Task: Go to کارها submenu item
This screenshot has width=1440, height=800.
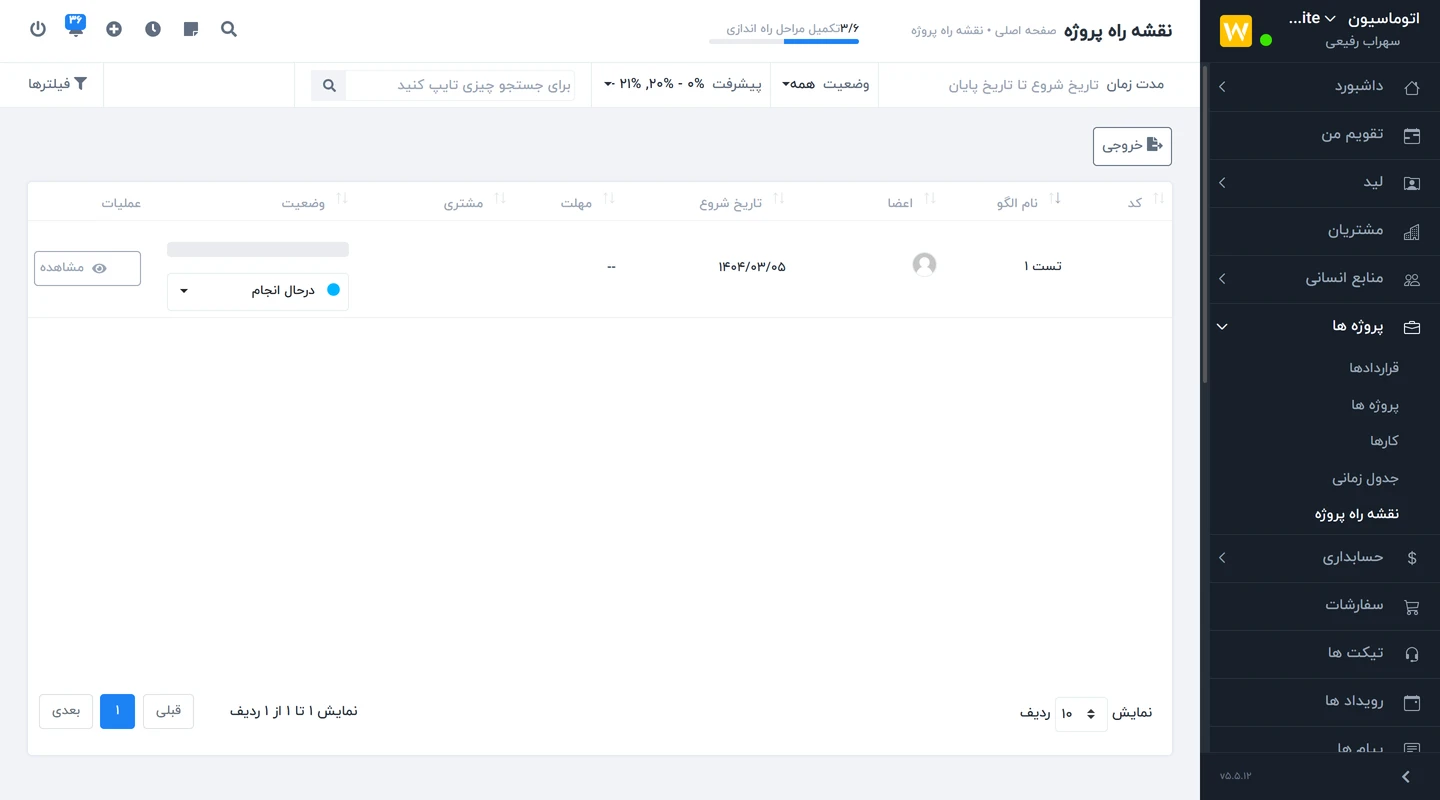Action: point(1384,441)
